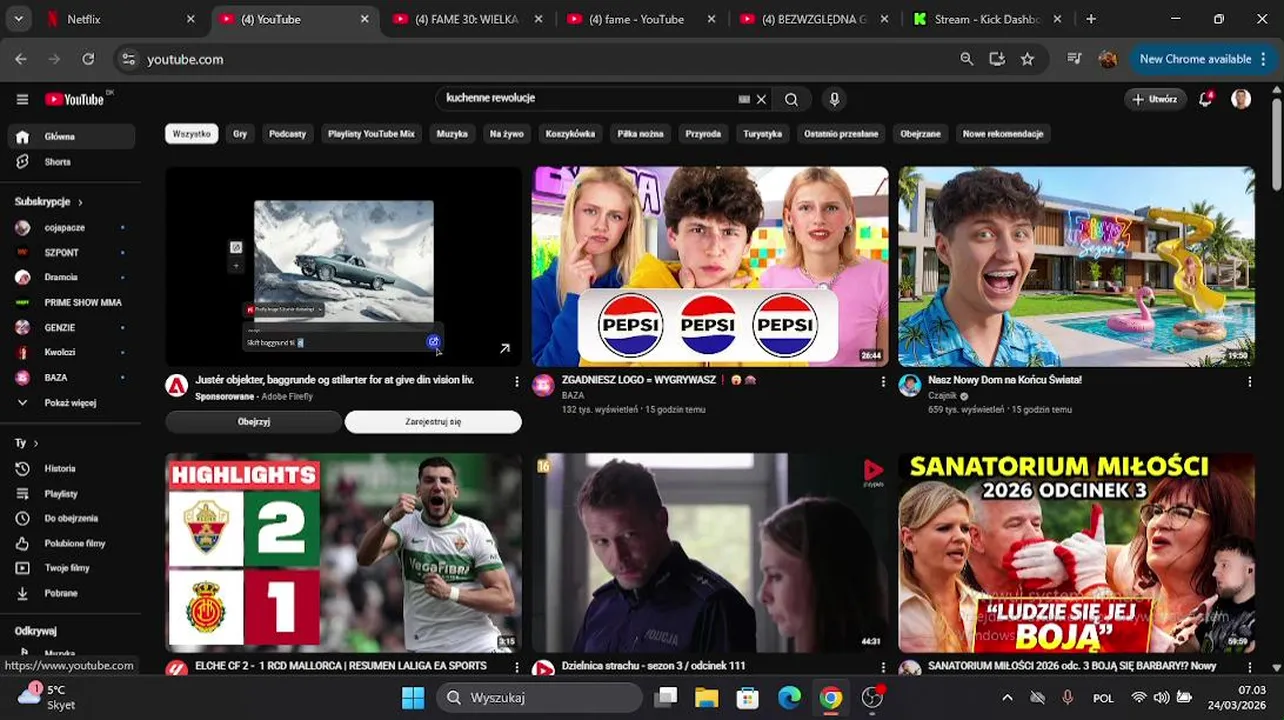Viewport: 1284px width, 720px height.
Task: Open File Explorer from the taskbar
Action: click(706, 697)
